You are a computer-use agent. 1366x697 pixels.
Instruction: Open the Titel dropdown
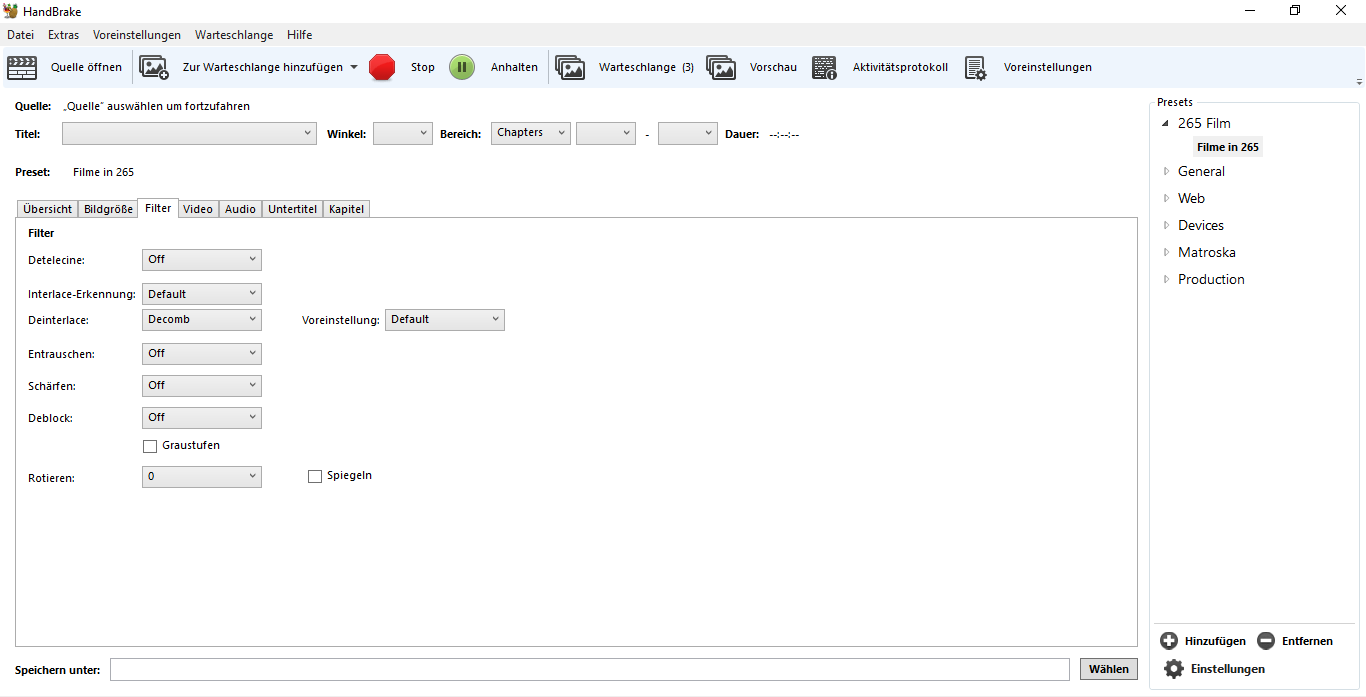coord(189,133)
